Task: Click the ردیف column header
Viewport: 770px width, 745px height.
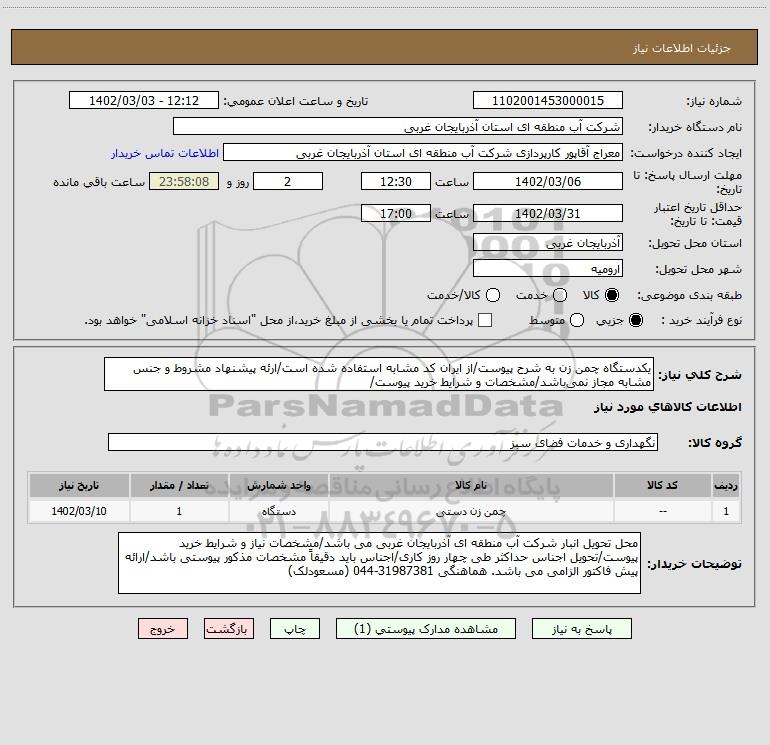Action: (726, 485)
